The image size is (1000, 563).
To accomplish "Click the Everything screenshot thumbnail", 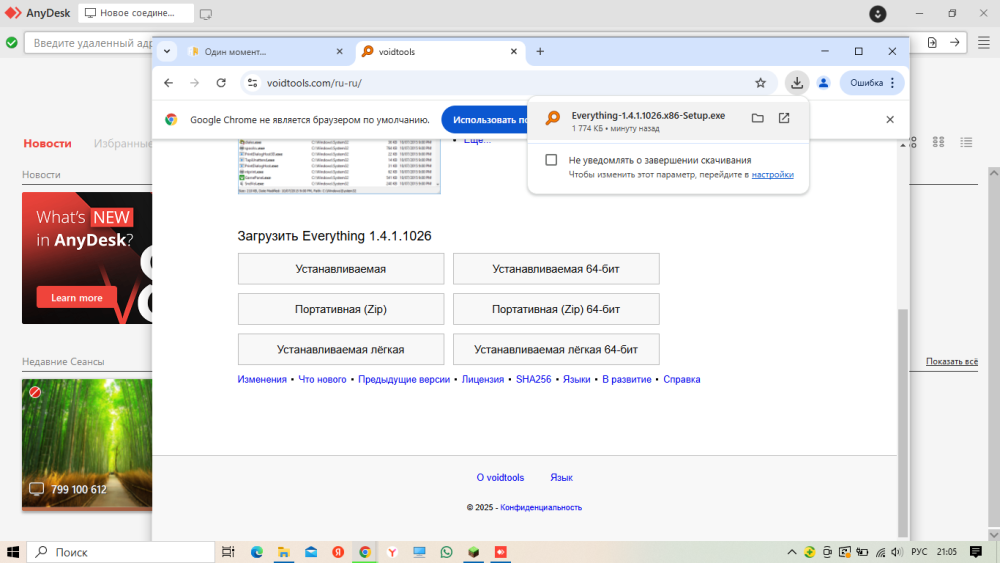I will point(339,166).
